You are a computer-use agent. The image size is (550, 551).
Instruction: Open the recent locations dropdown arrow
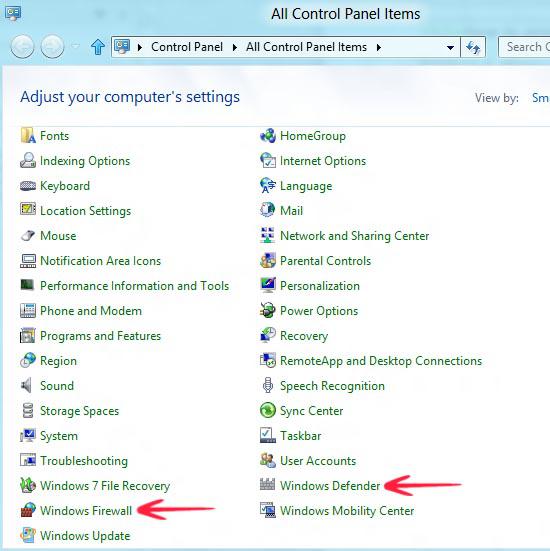pyautogui.click(x=76, y=46)
